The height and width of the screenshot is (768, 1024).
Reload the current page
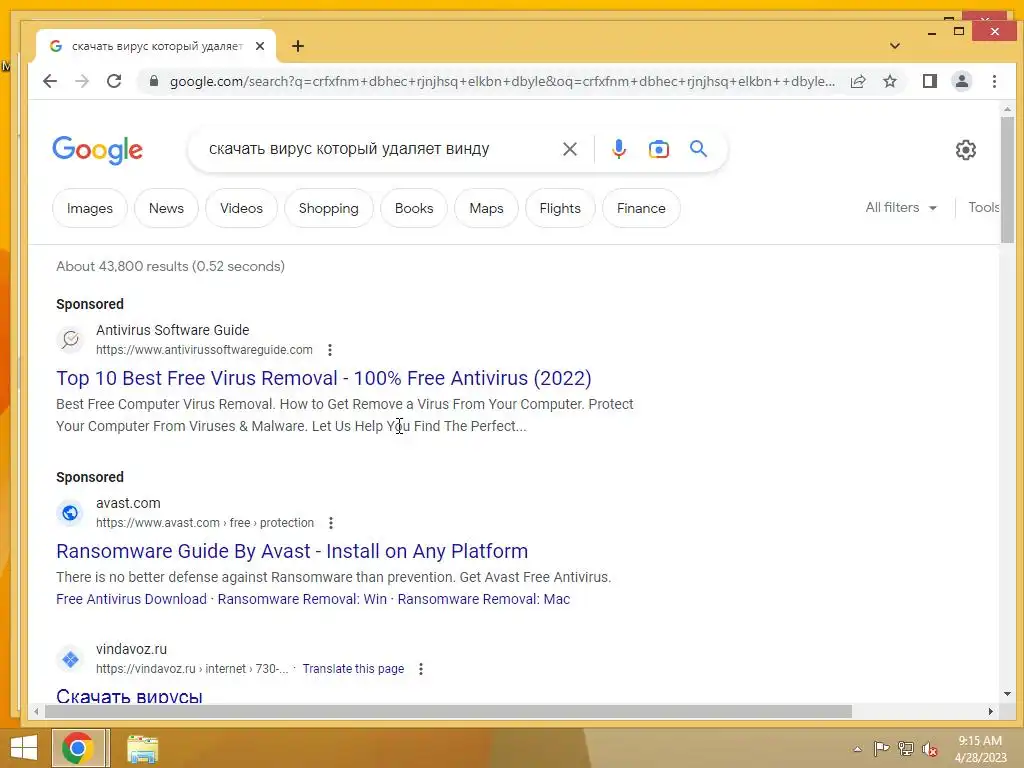114,81
